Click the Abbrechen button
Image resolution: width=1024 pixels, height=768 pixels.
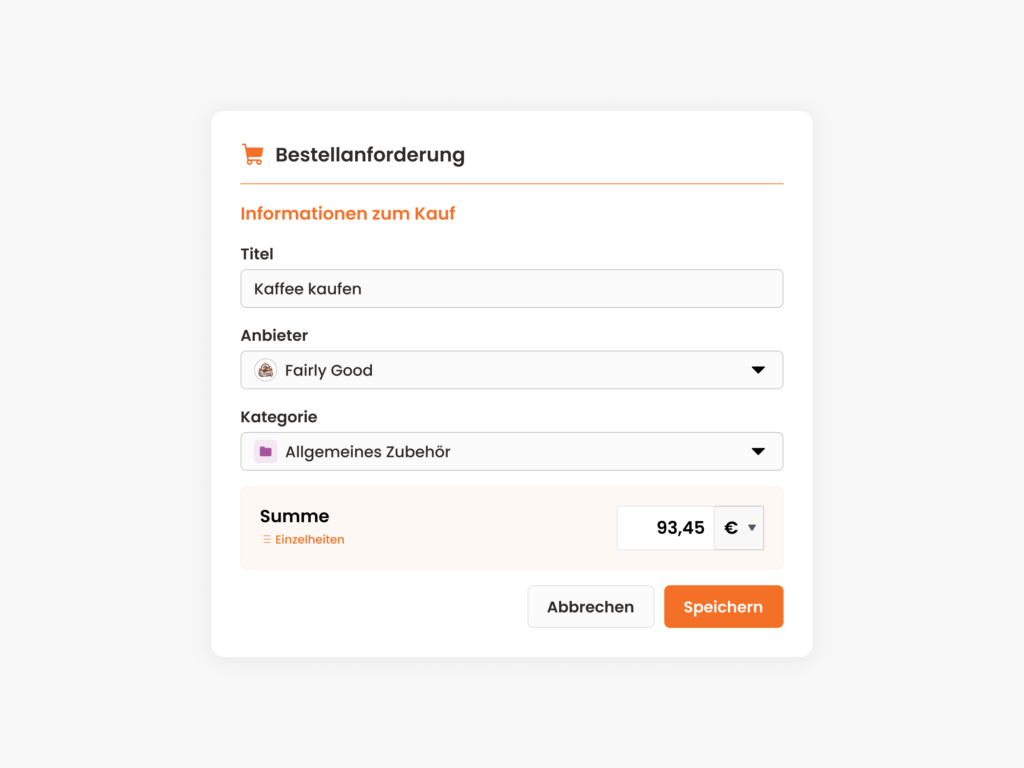(x=590, y=607)
